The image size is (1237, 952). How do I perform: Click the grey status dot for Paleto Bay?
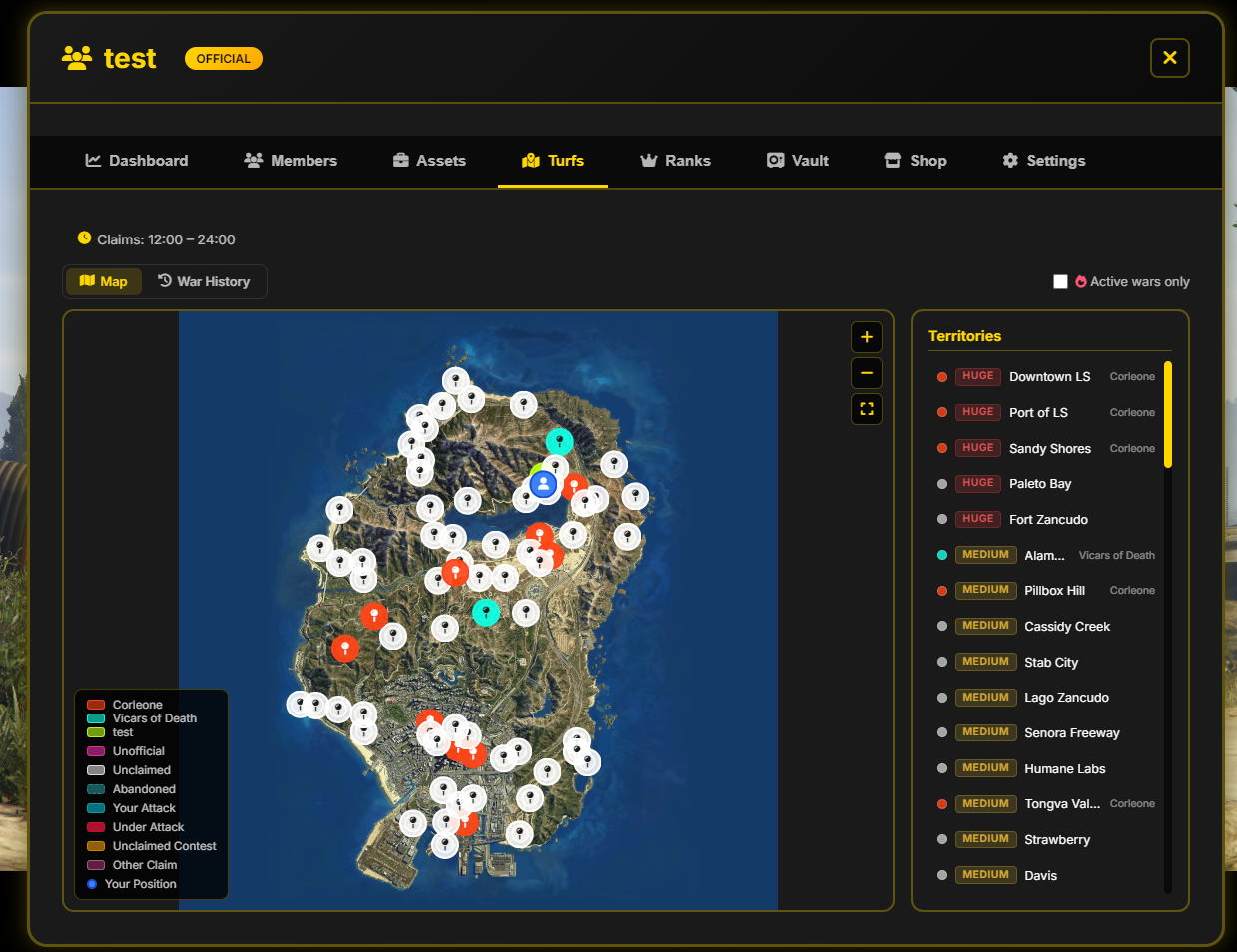[941, 484]
